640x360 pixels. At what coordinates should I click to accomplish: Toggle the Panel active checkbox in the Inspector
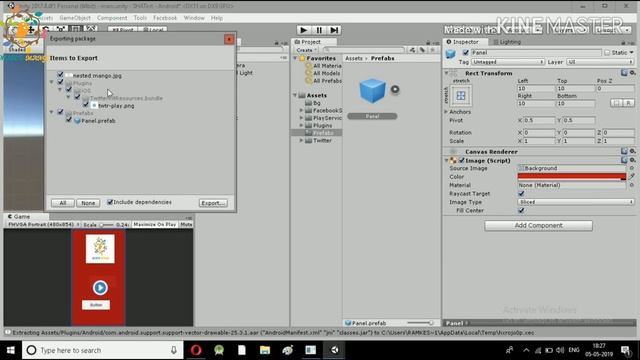coord(466,53)
